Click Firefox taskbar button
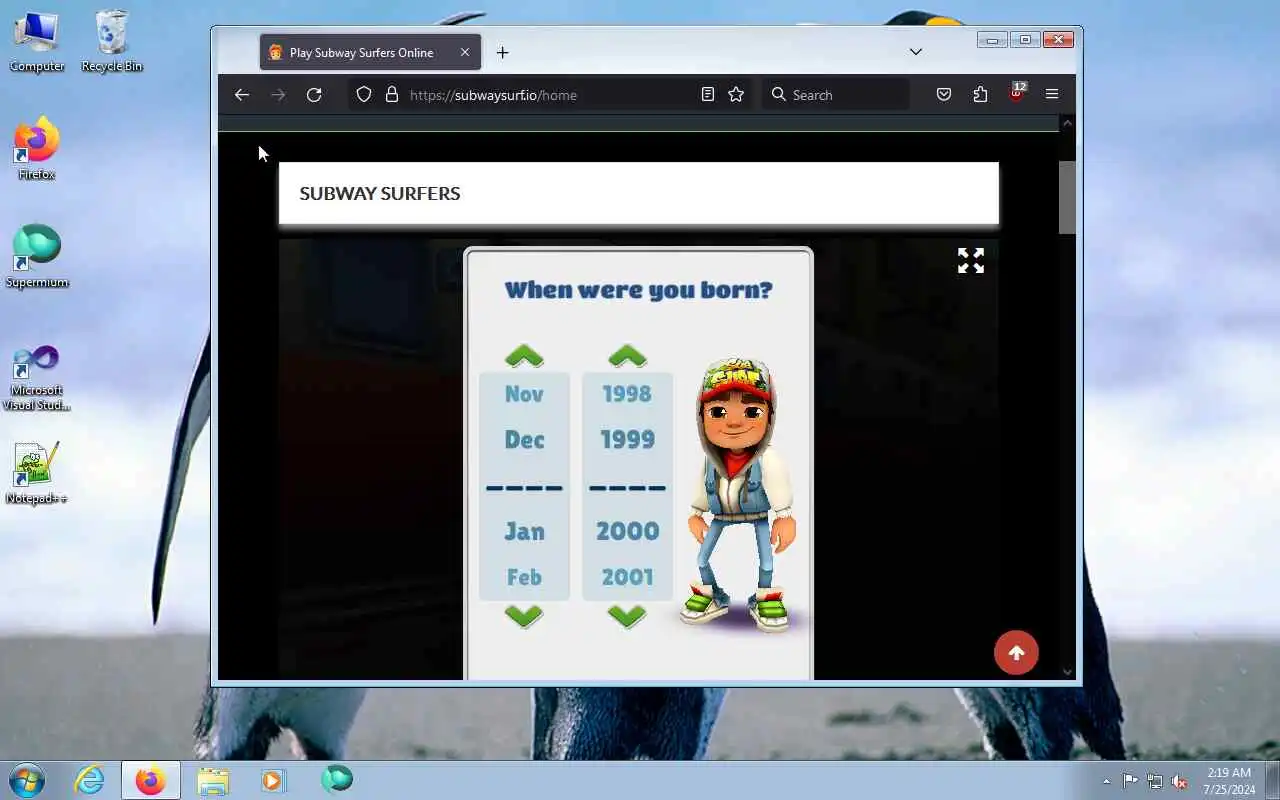Viewport: 1280px width, 800px height. (151, 780)
